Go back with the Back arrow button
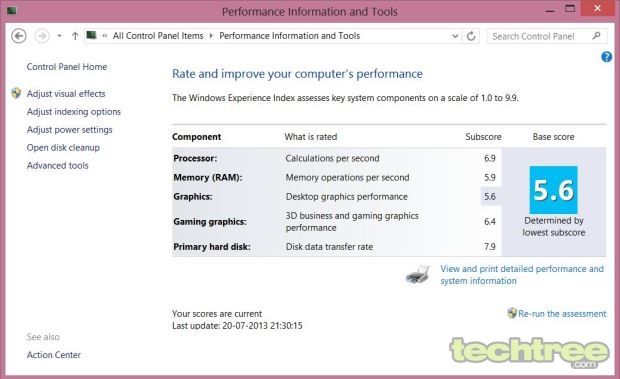 coord(19,36)
